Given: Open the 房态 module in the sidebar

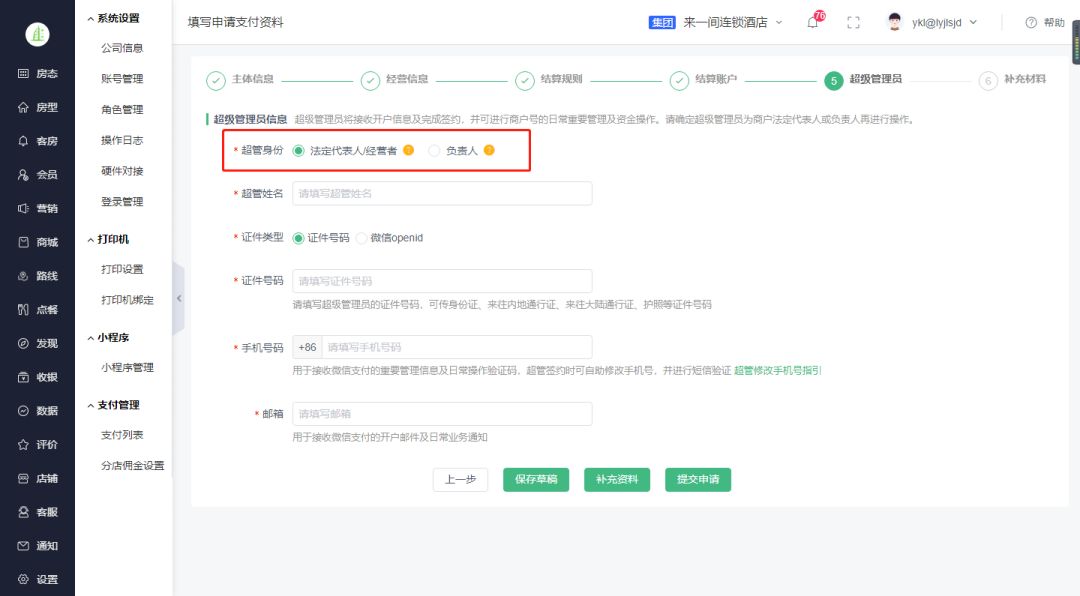Looking at the screenshot, I should tap(36, 74).
